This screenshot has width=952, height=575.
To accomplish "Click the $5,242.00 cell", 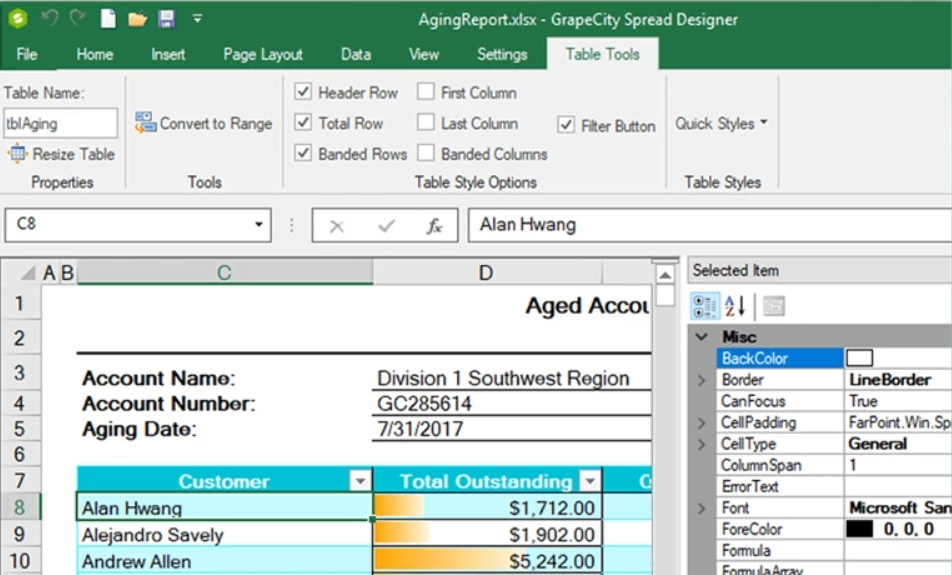I will [x=487, y=561].
